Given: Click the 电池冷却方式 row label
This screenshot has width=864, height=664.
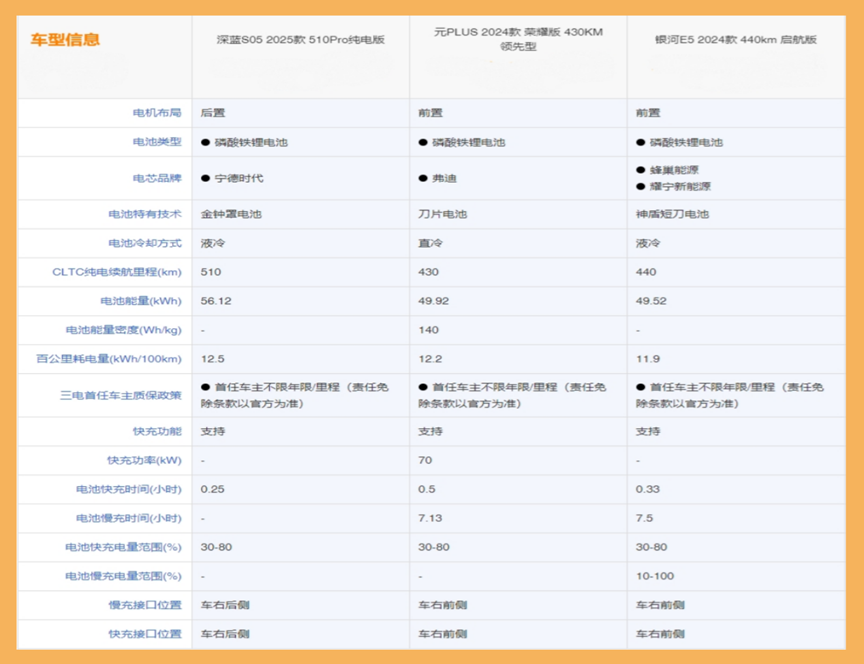Looking at the screenshot, I should [145, 243].
